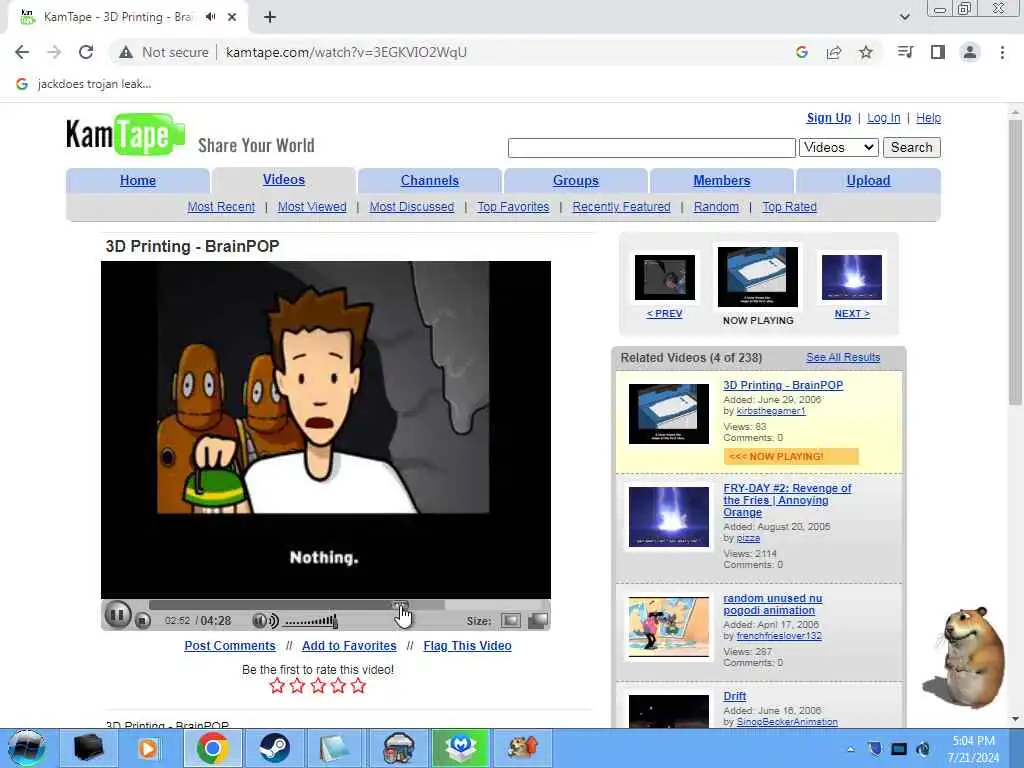Open the Recently Featured link
Viewport: 1024px width, 768px height.
622,207
